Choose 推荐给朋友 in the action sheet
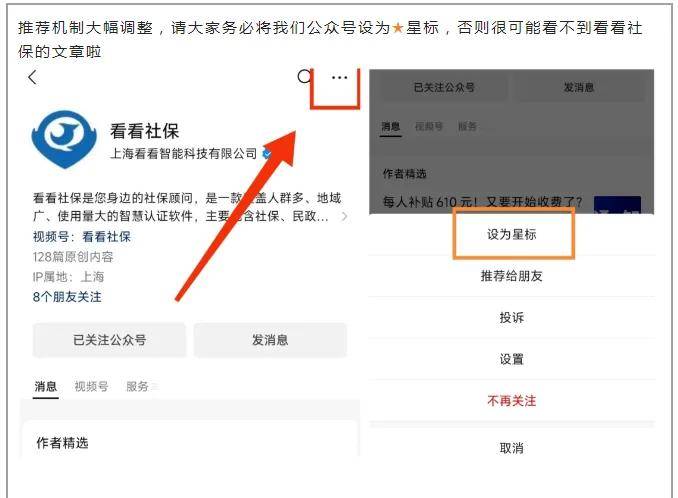This screenshot has height=498, width=678. point(512,276)
